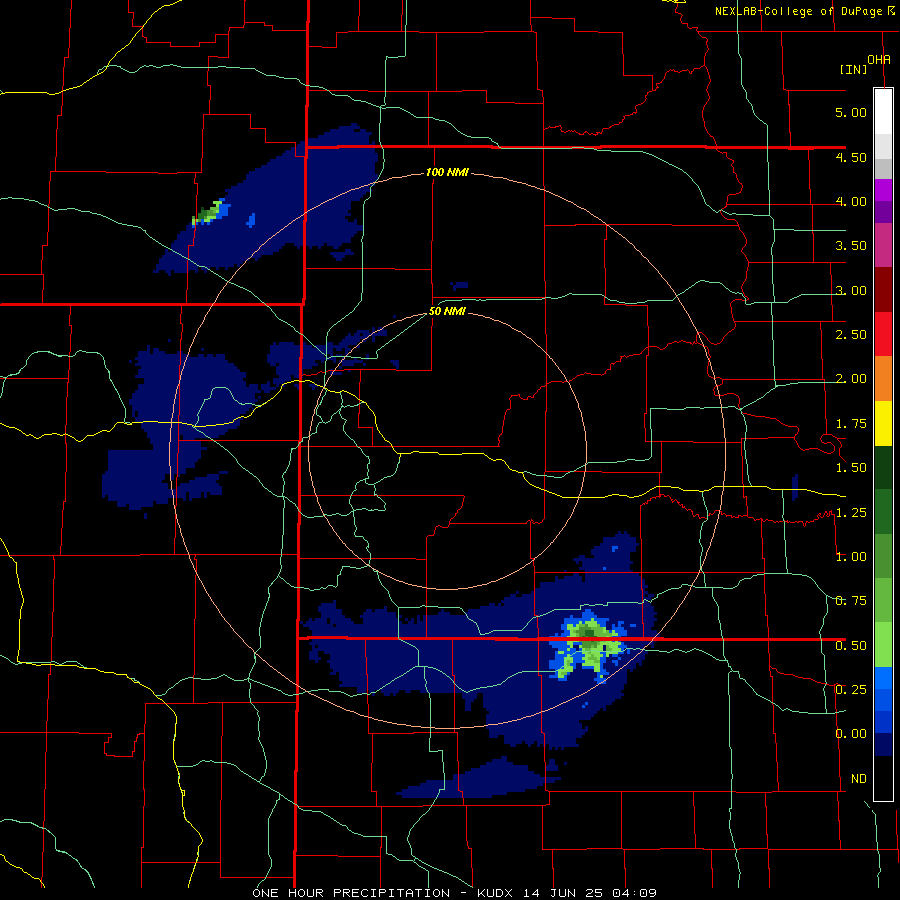Select the yellow swatch beside 1.75
The height and width of the screenshot is (900, 900).
click(x=883, y=423)
